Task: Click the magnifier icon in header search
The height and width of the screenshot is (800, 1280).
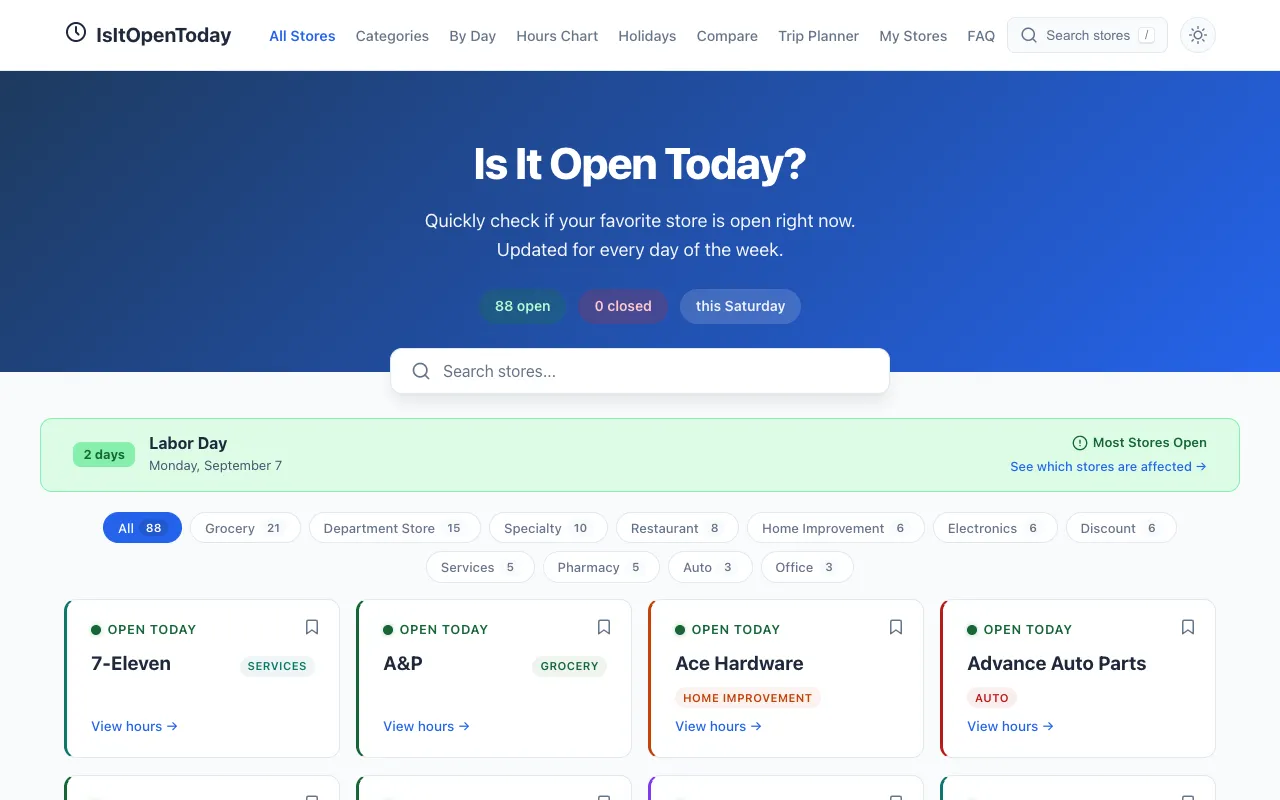Action: click(x=1029, y=35)
